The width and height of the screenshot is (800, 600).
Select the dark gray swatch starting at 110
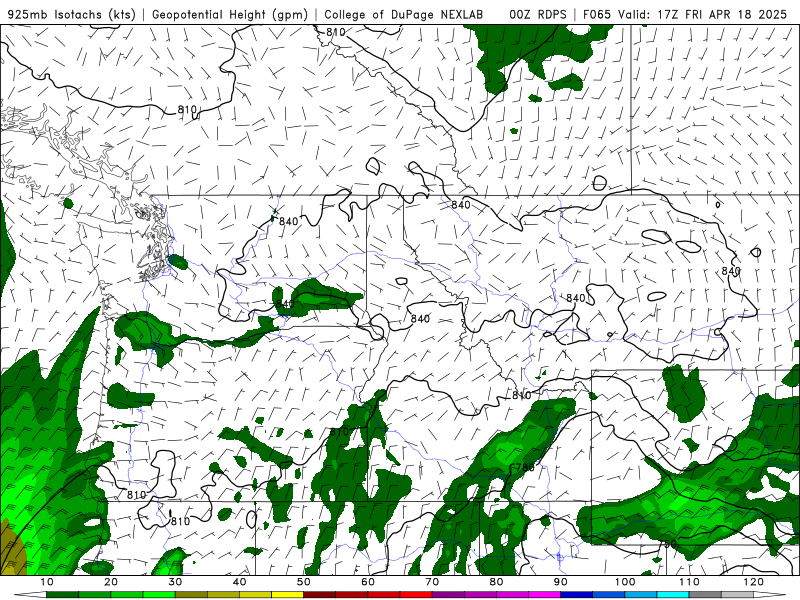click(705, 594)
